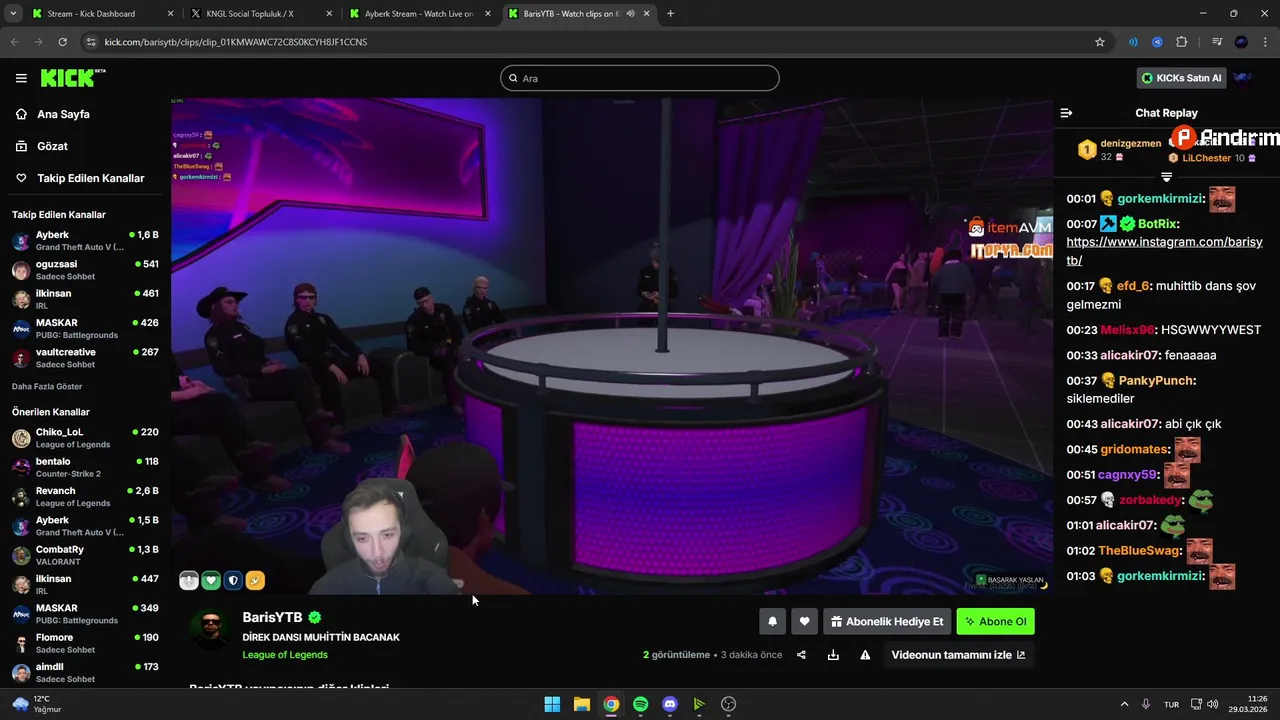Click username efd_6 in chat
This screenshot has width=1280, height=720.
pyautogui.click(x=1133, y=286)
